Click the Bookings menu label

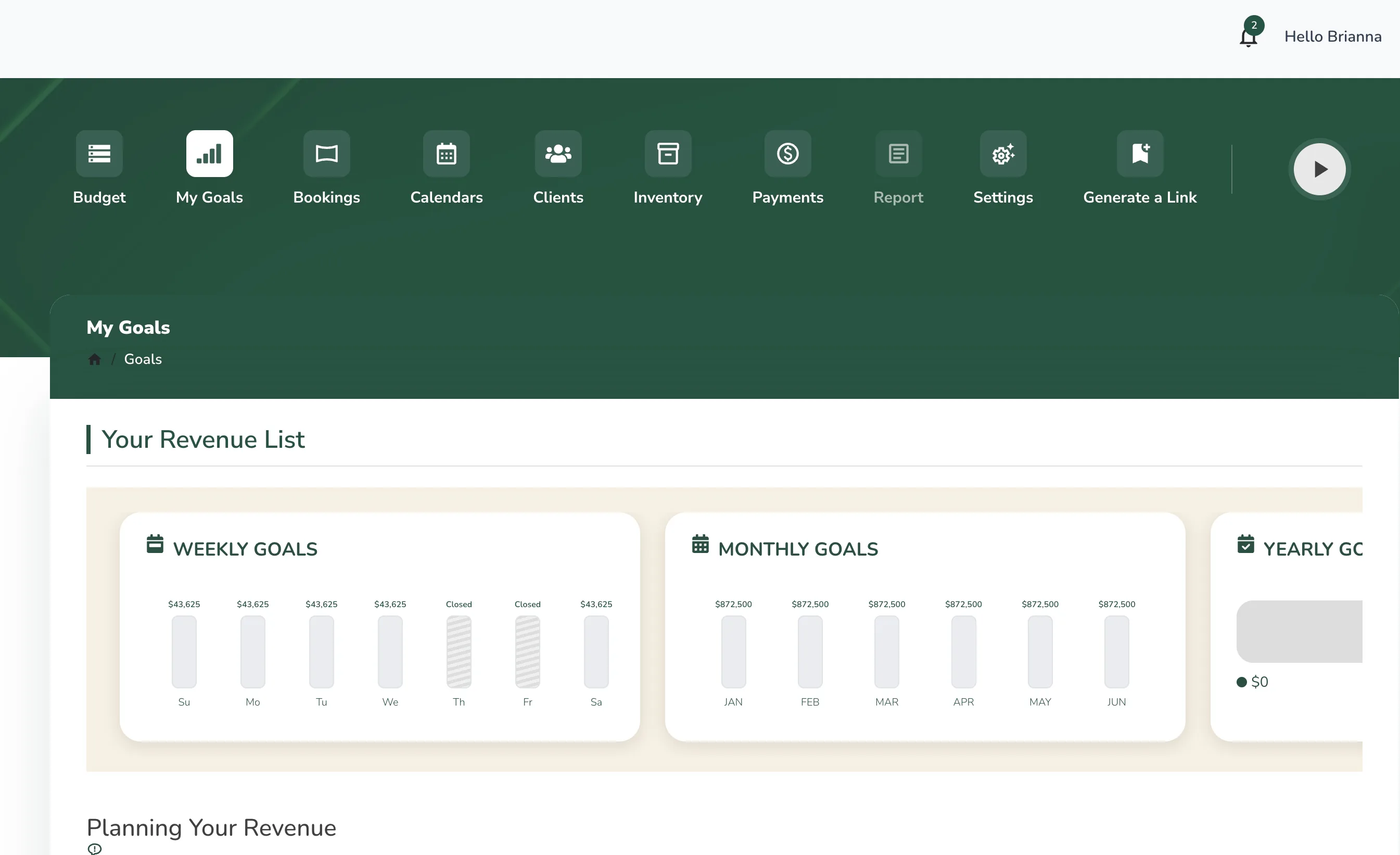[x=327, y=197]
